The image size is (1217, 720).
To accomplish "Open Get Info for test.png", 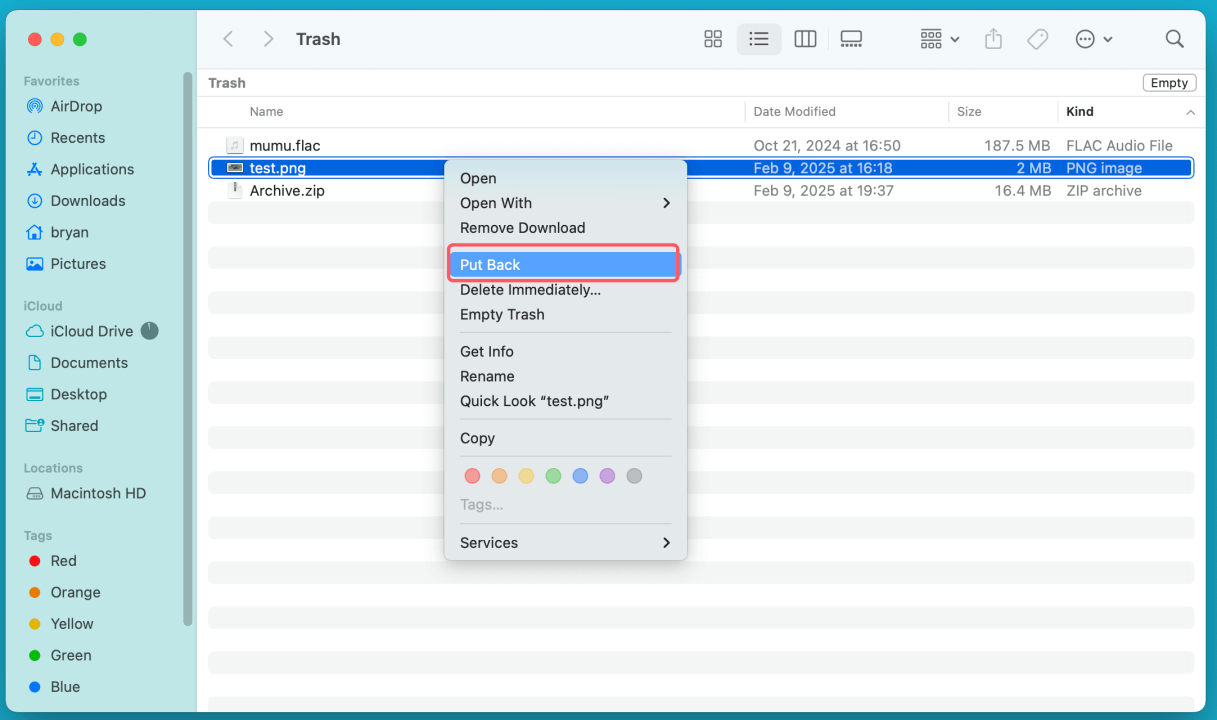I will coord(487,351).
